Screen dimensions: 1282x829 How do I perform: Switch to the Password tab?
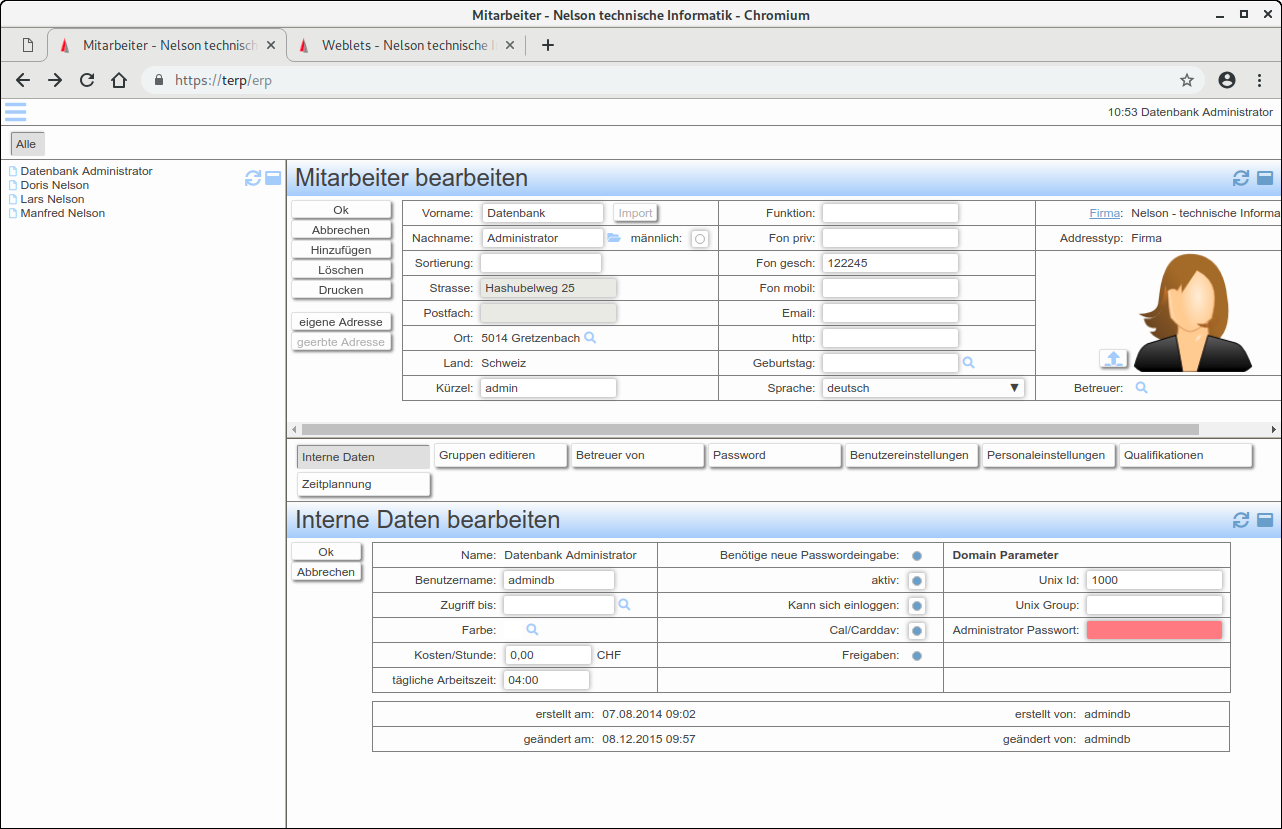pyautogui.click(x=775, y=456)
